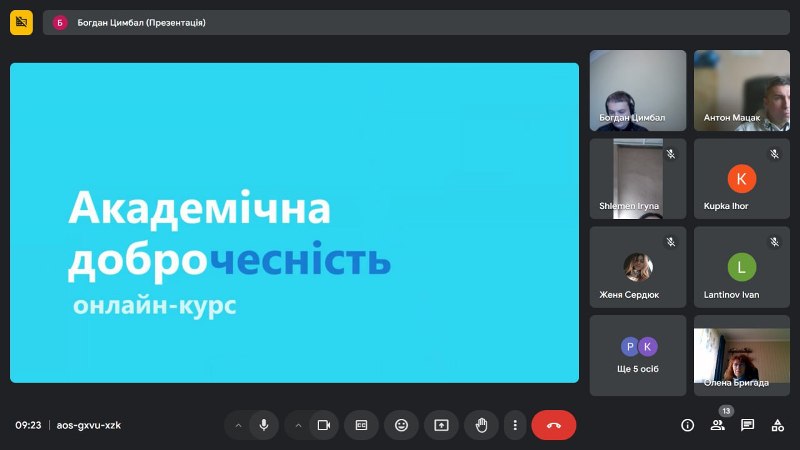Click the meeting code aos-gxvu-xzk
This screenshot has height=450, width=800.
[89, 425]
